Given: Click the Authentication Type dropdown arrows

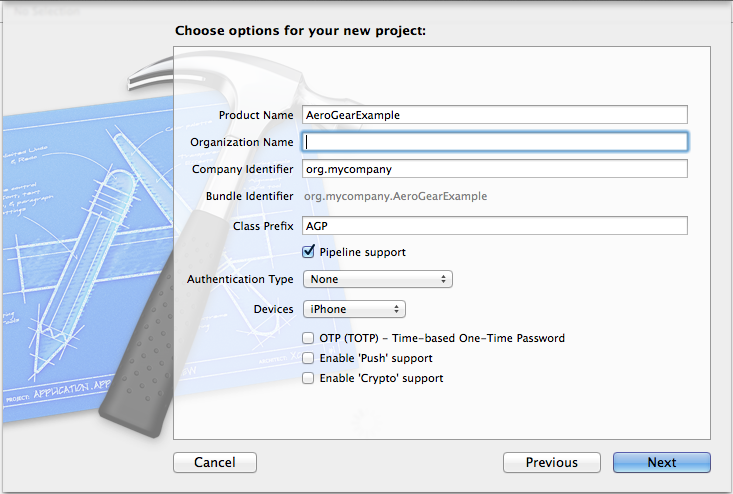Looking at the screenshot, I should point(443,279).
